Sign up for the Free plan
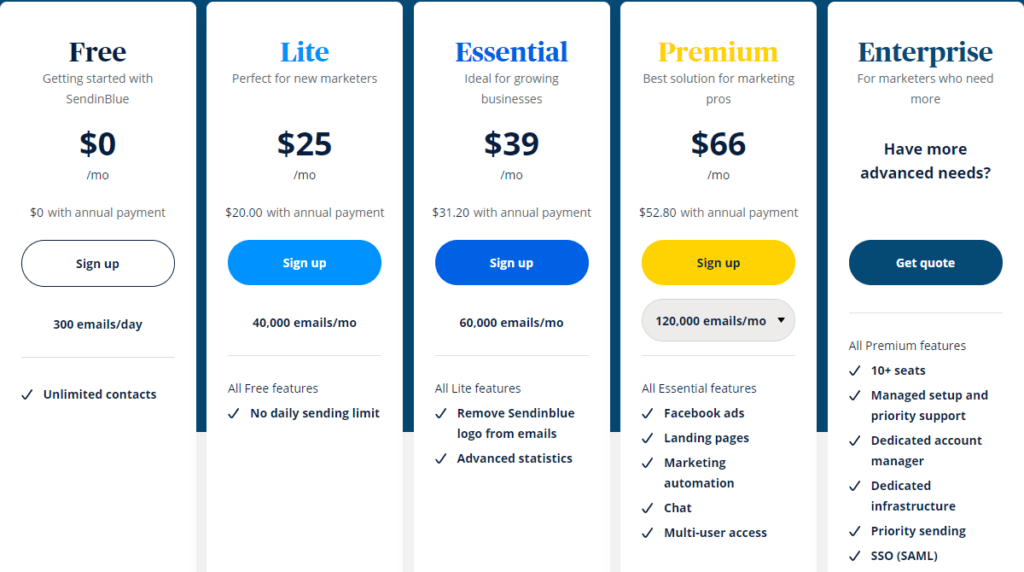 [x=98, y=263]
